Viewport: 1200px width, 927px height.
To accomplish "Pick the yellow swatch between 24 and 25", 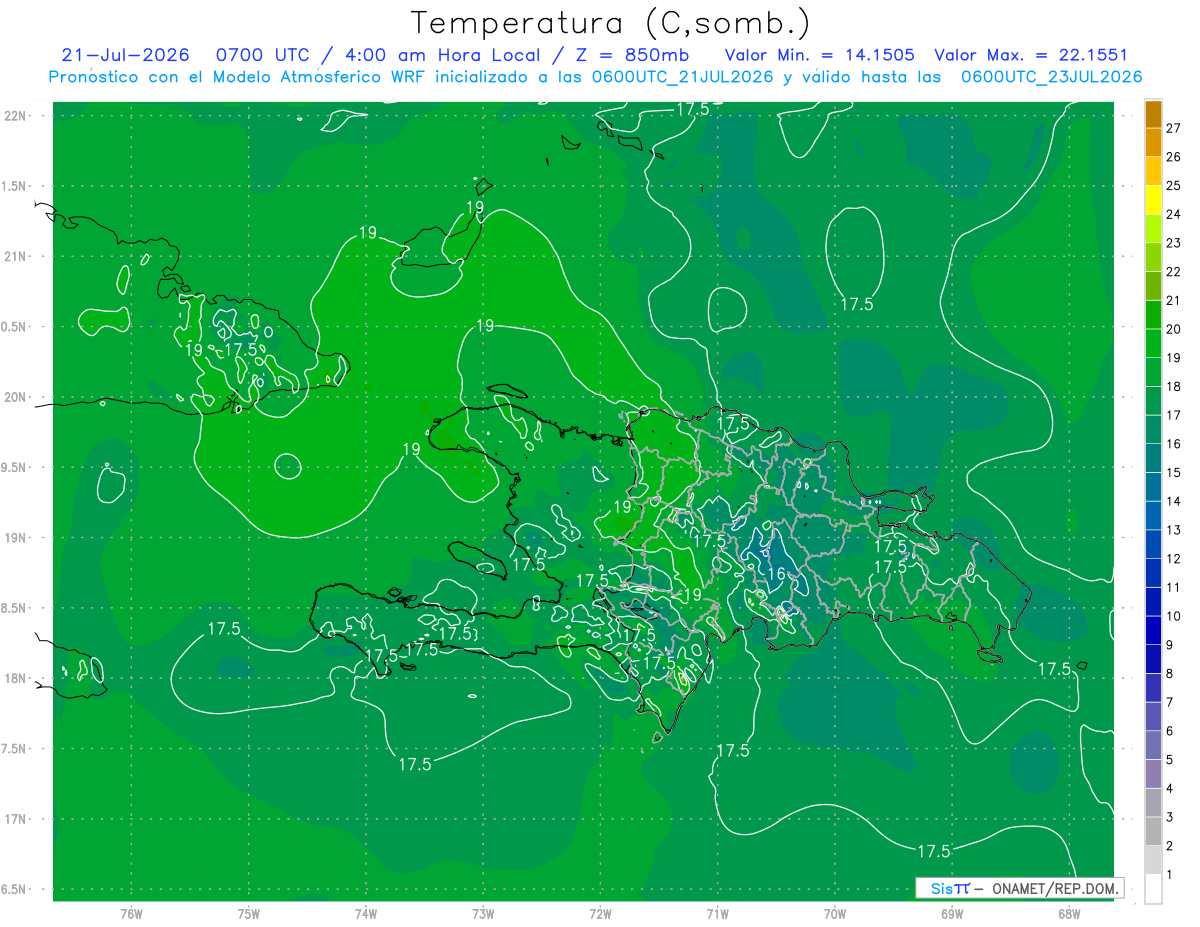I will 1153,200.
